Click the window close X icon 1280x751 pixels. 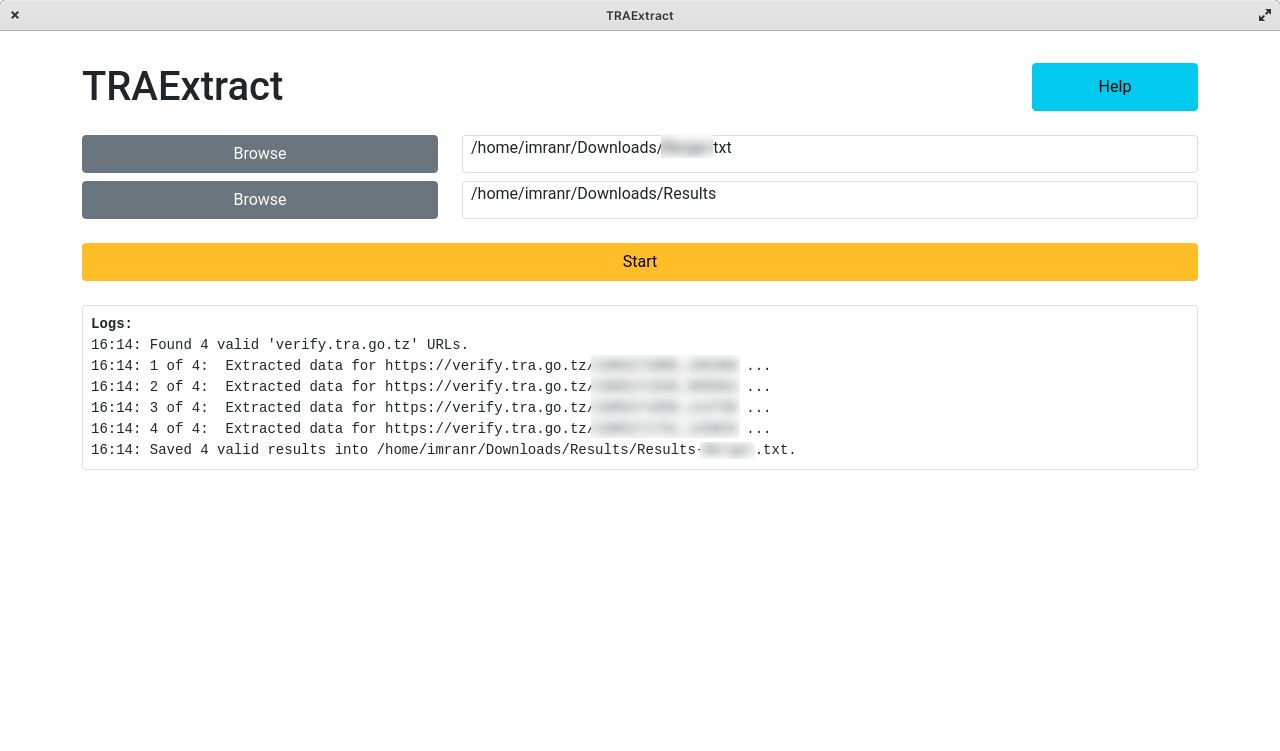[15, 15]
